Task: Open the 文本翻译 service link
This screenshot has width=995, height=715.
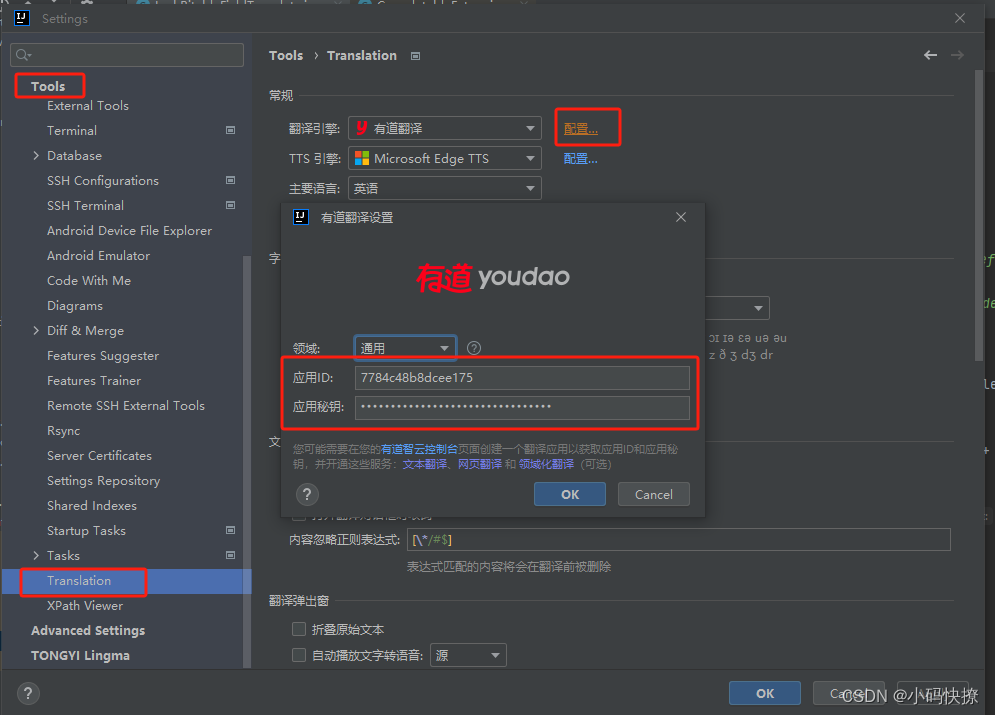Action: click(425, 464)
